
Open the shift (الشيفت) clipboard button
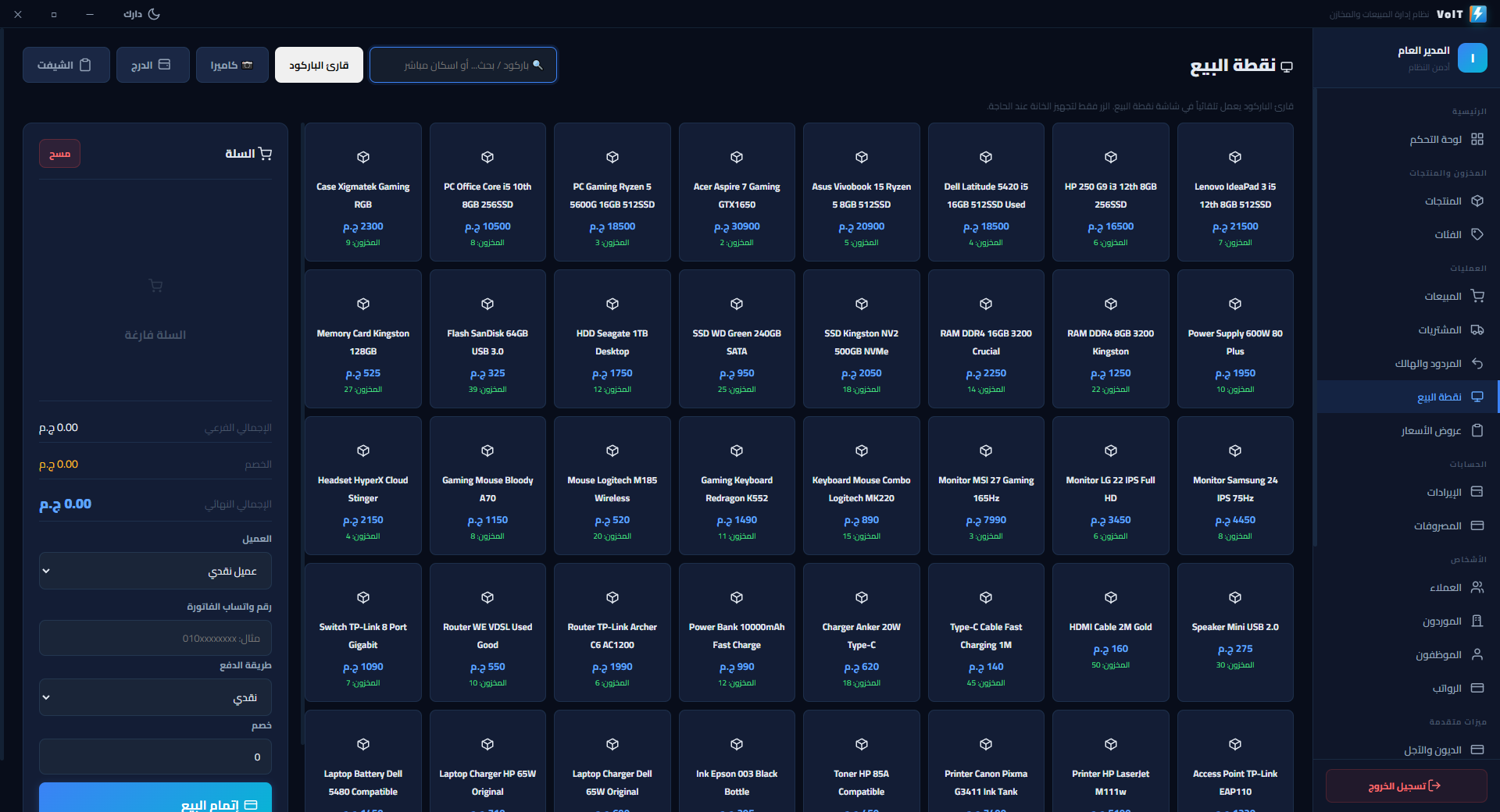(x=66, y=65)
